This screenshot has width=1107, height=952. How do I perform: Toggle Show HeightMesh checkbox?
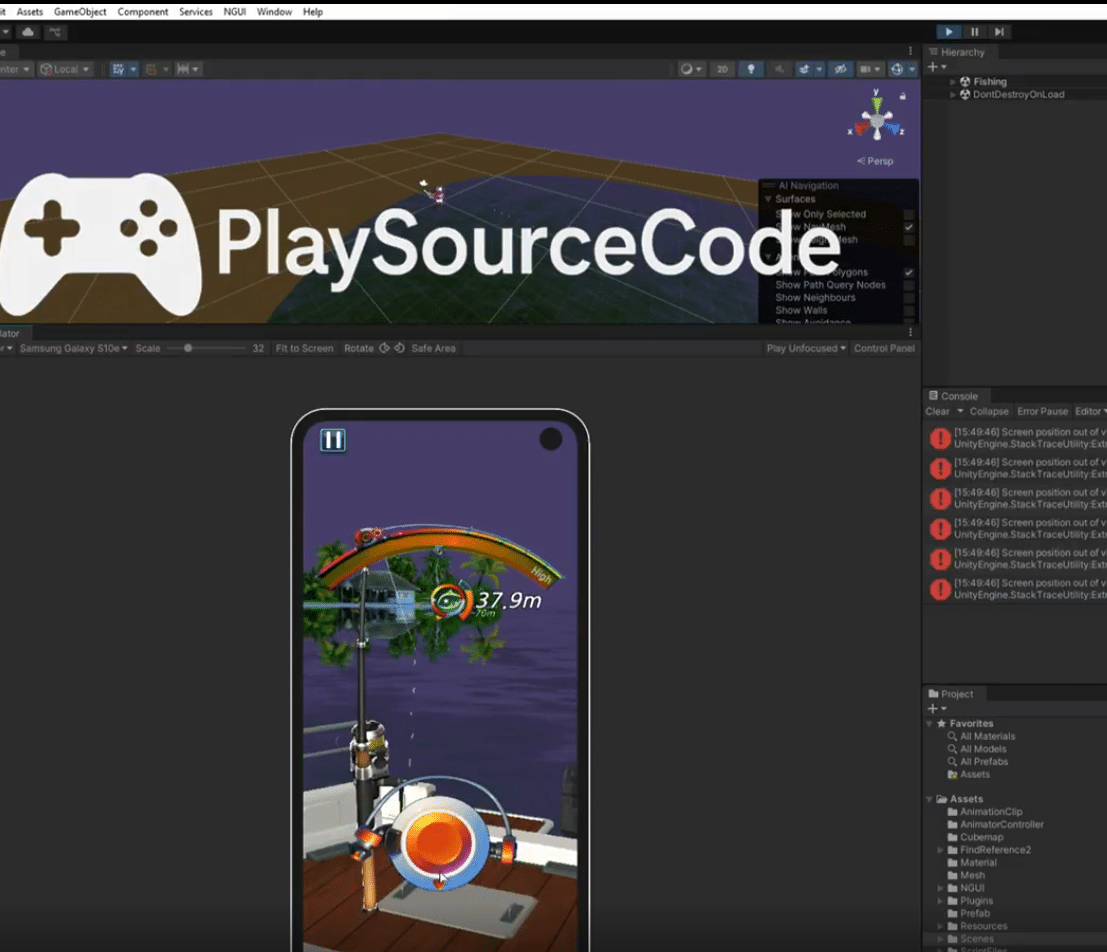(909, 240)
